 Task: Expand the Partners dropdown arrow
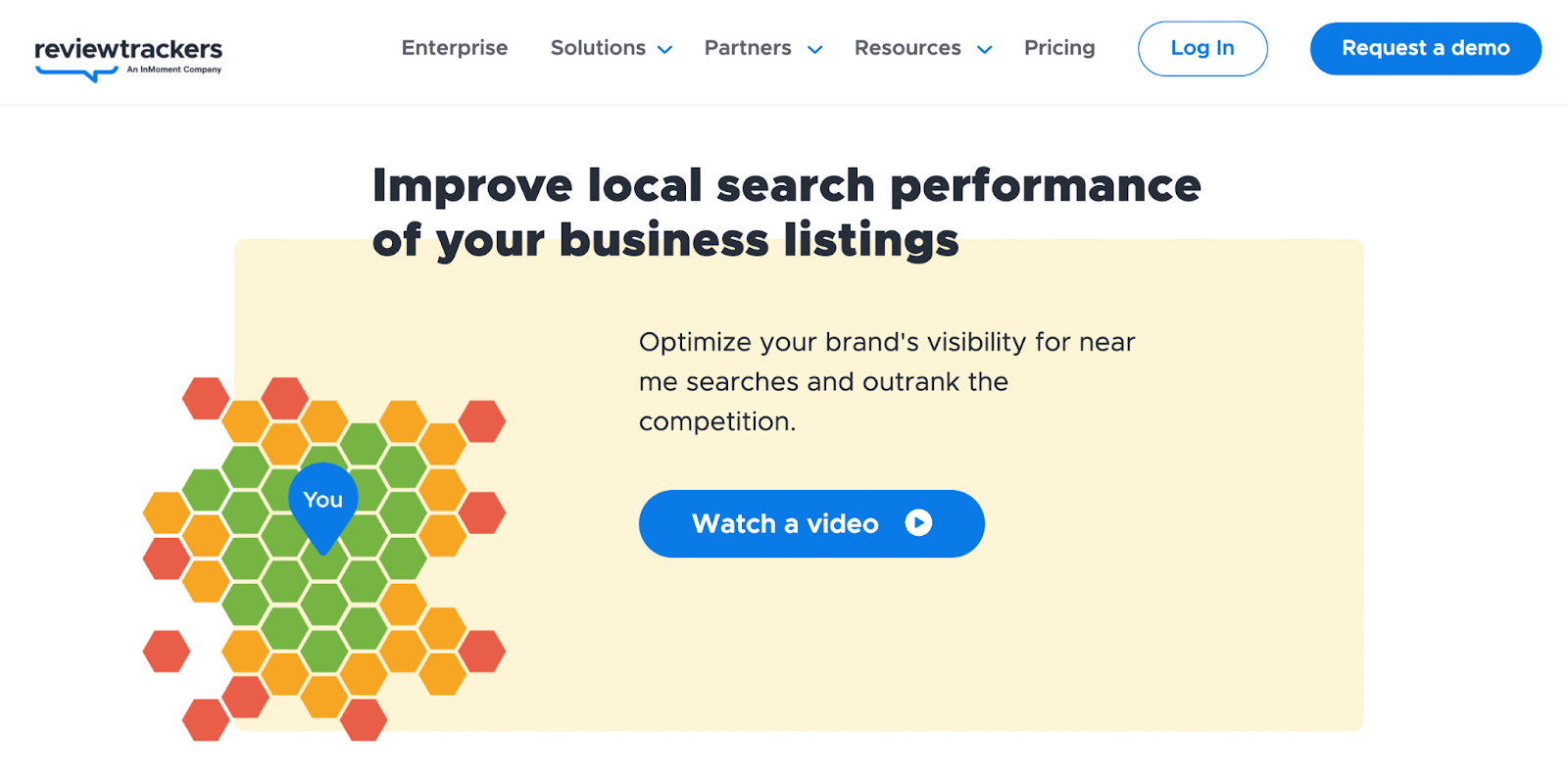[x=814, y=49]
